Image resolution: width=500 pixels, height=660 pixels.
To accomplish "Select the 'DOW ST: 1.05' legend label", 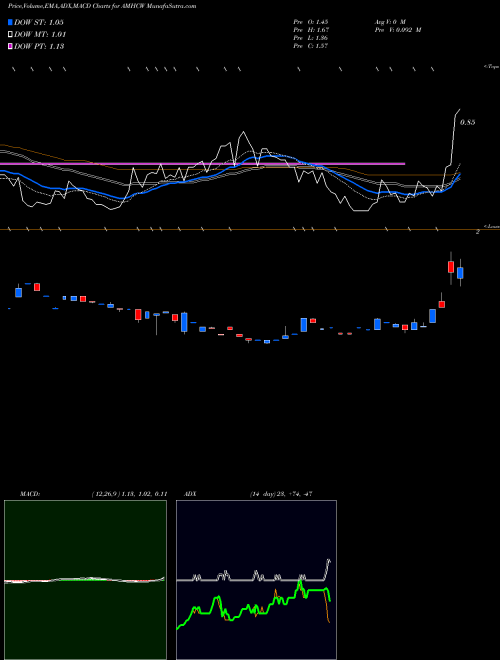I will (39, 22).
